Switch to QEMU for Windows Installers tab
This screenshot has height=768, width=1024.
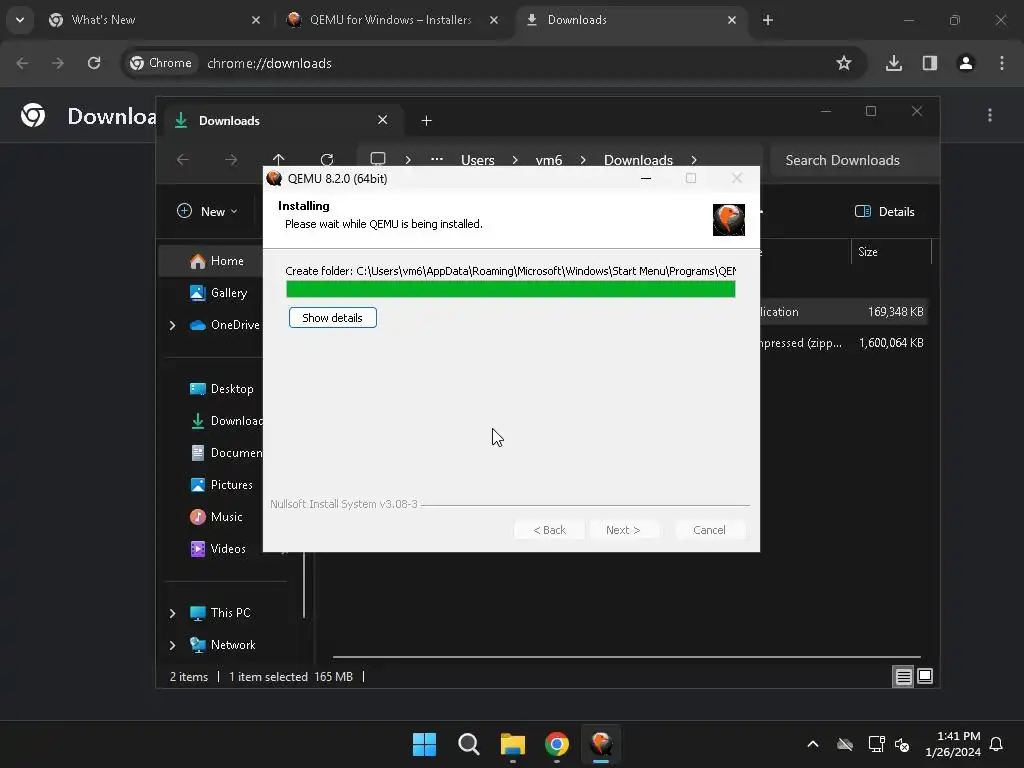coord(391,20)
